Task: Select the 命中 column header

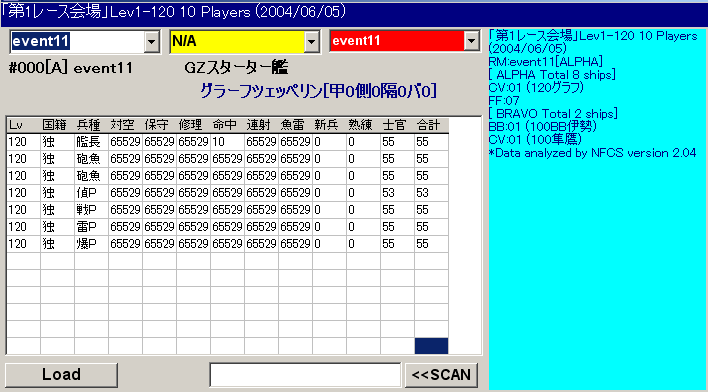Action: 228,125
